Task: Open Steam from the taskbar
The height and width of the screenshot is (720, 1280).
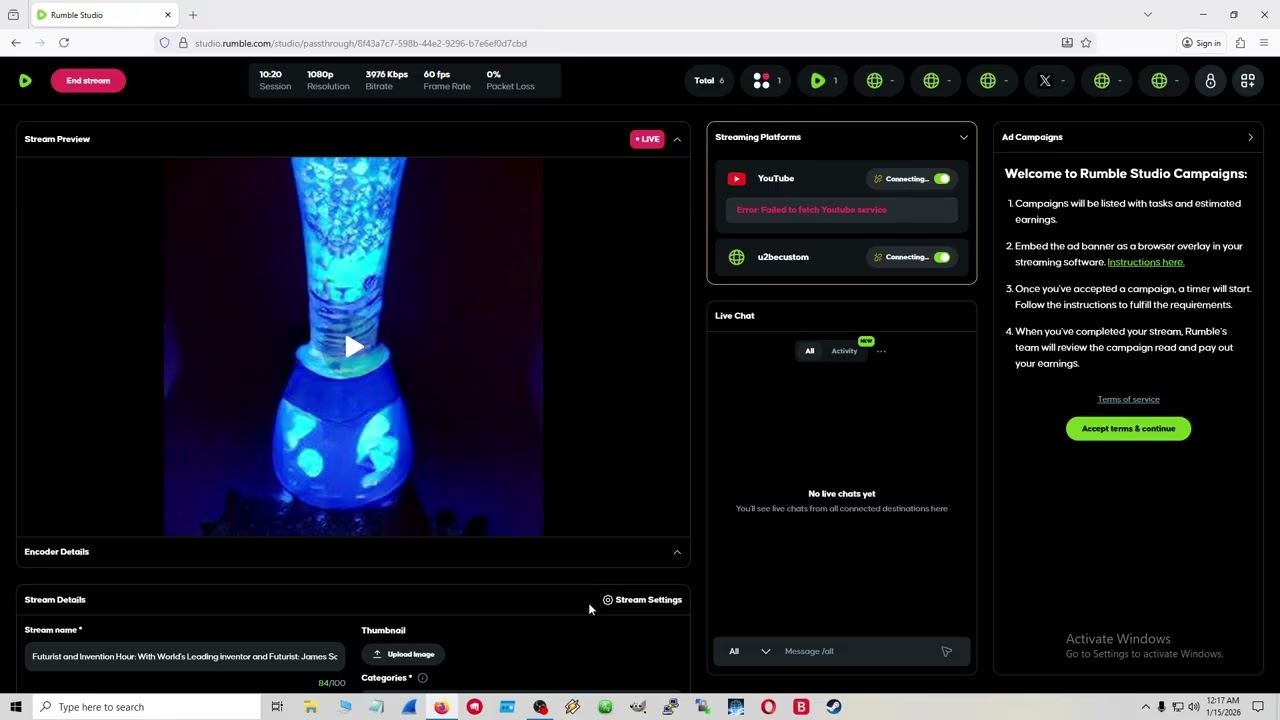Action: (x=833, y=707)
